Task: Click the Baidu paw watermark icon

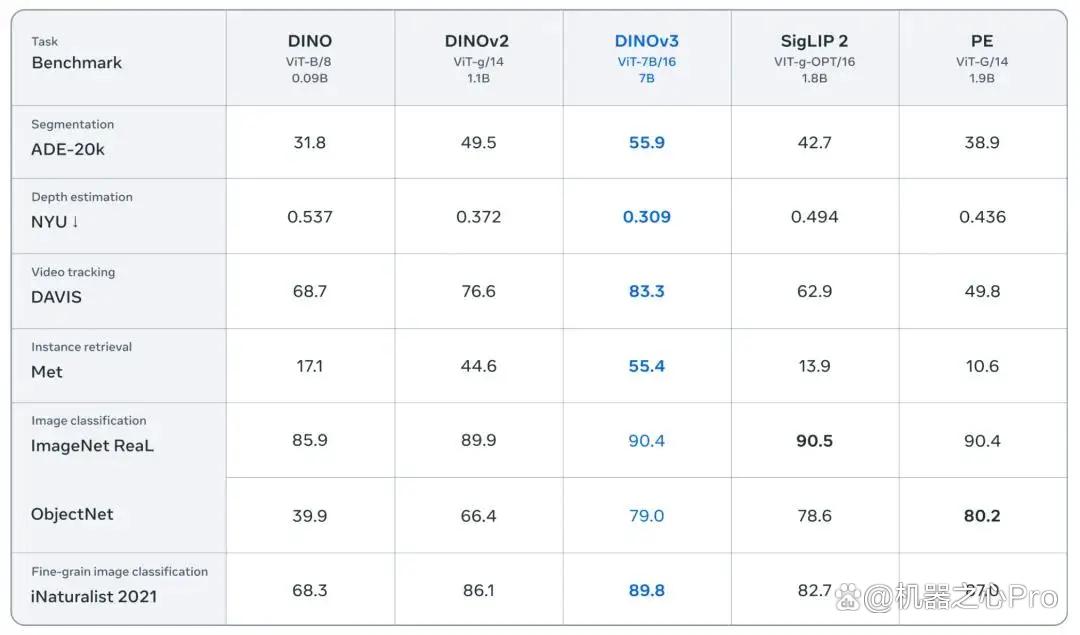Action: click(x=848, y=597)
